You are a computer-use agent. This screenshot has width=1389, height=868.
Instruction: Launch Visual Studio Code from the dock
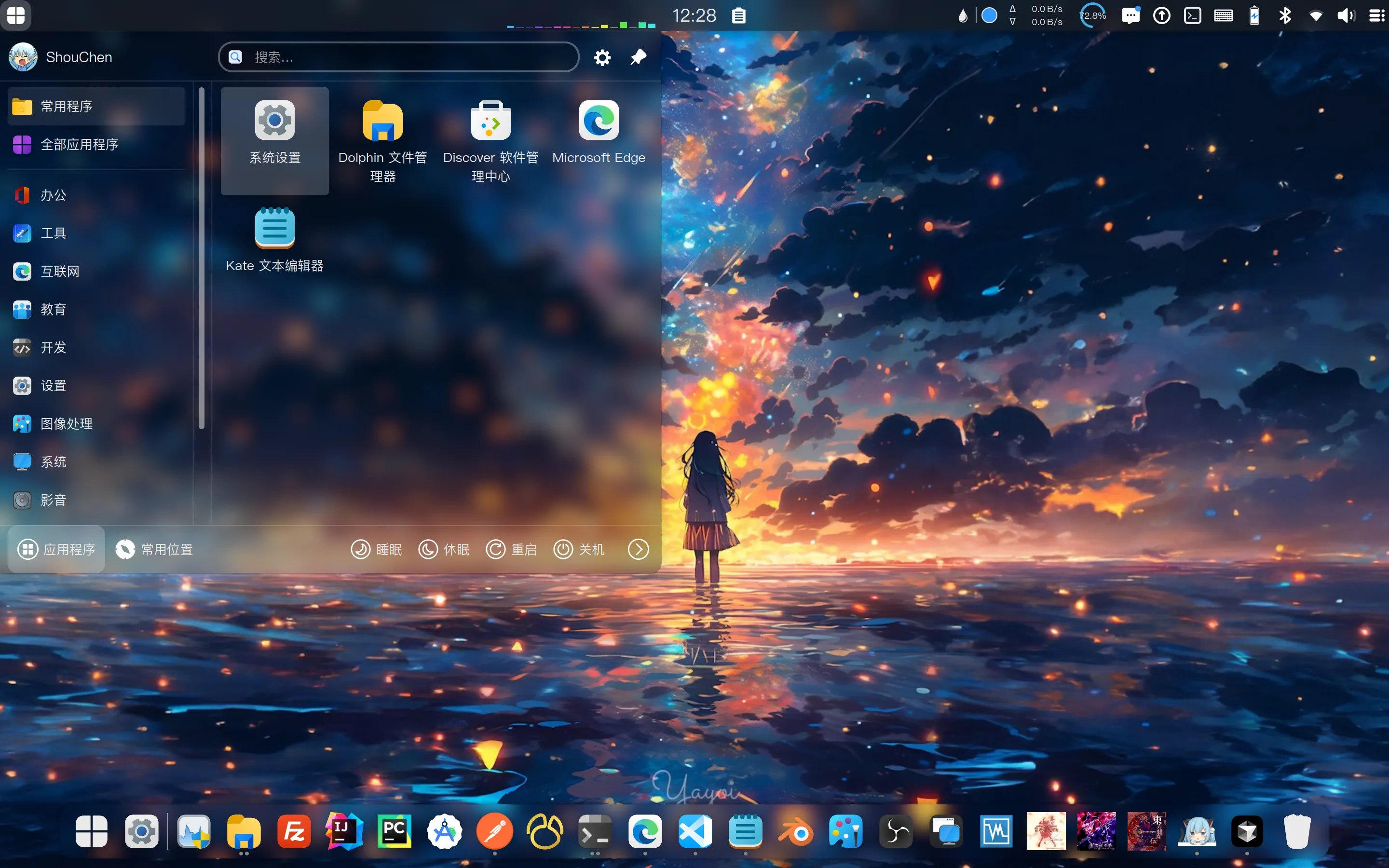695,831
